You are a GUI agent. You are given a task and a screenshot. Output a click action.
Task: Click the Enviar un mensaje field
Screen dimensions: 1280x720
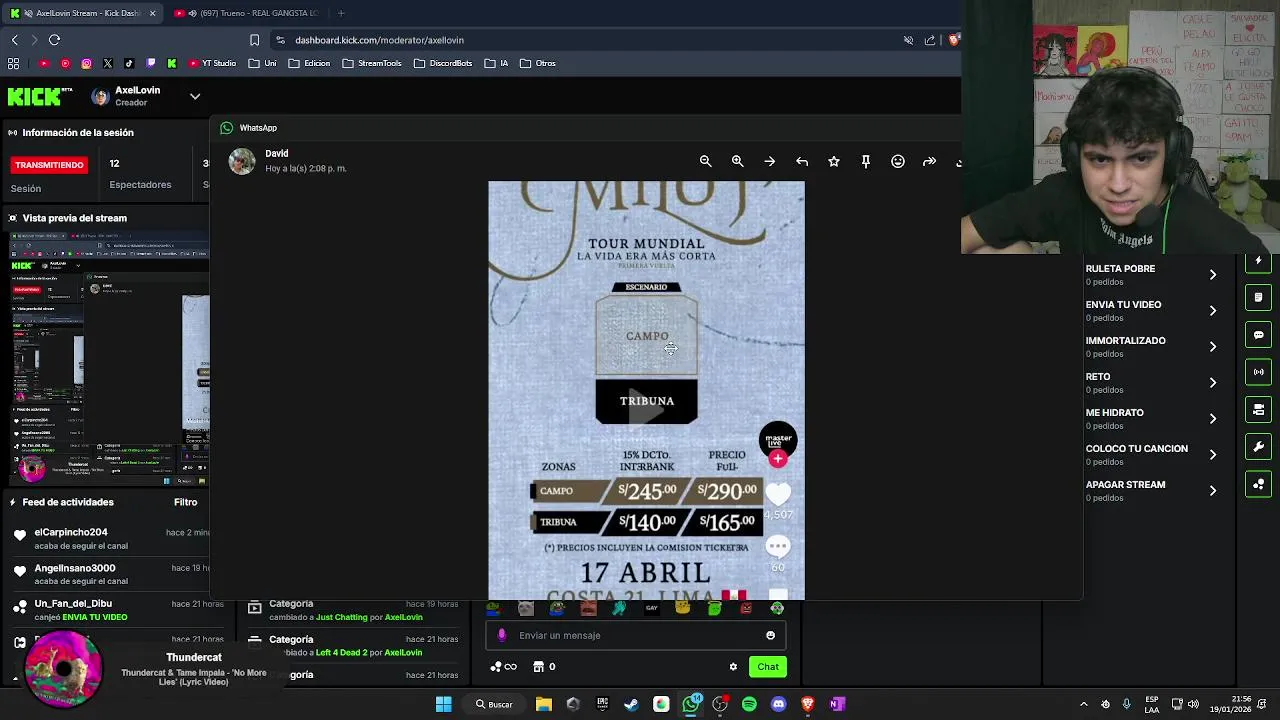click(x=636, y=635)
